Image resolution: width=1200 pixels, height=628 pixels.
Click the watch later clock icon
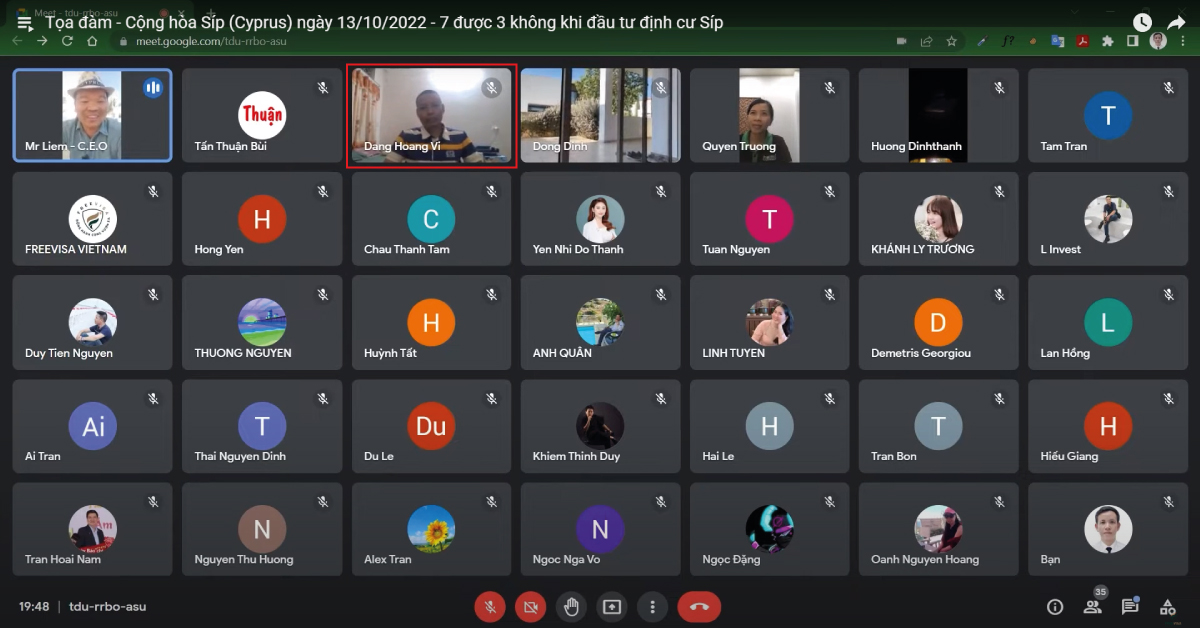pyautogui.click(x=1142, y=22)
